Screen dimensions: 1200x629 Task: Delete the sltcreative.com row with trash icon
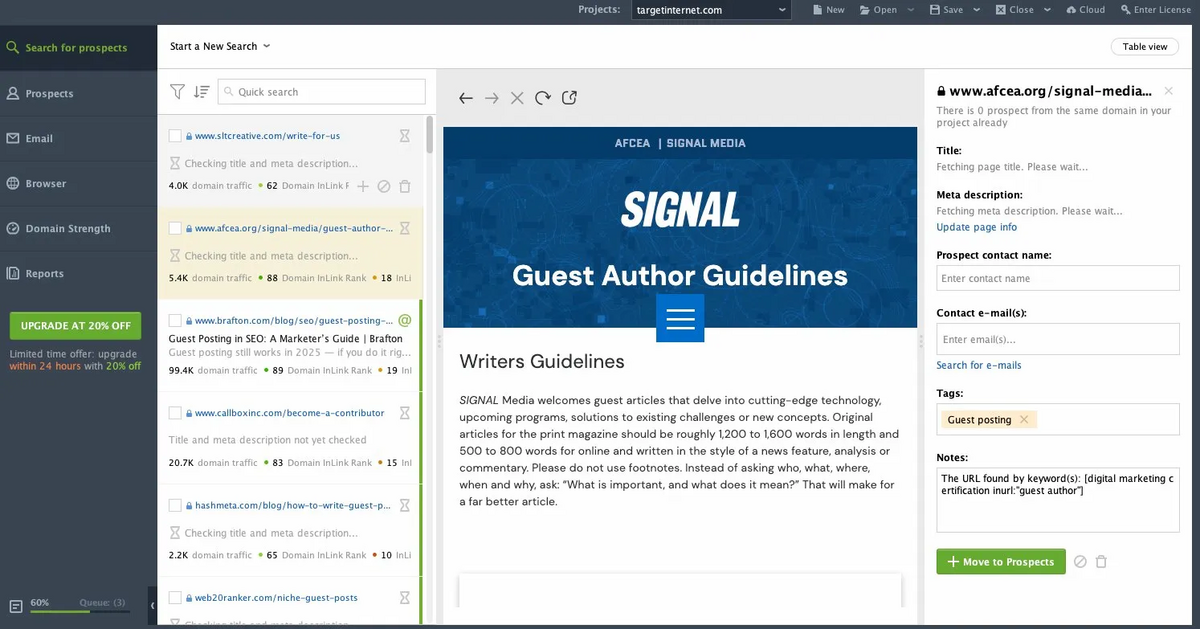tap(405, 186)
